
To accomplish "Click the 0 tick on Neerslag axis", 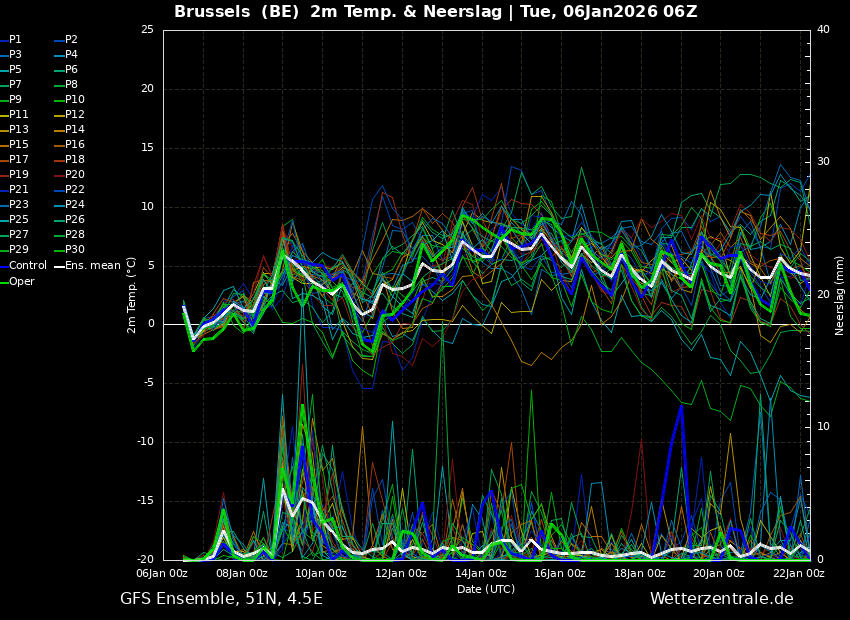I will 820,560.
